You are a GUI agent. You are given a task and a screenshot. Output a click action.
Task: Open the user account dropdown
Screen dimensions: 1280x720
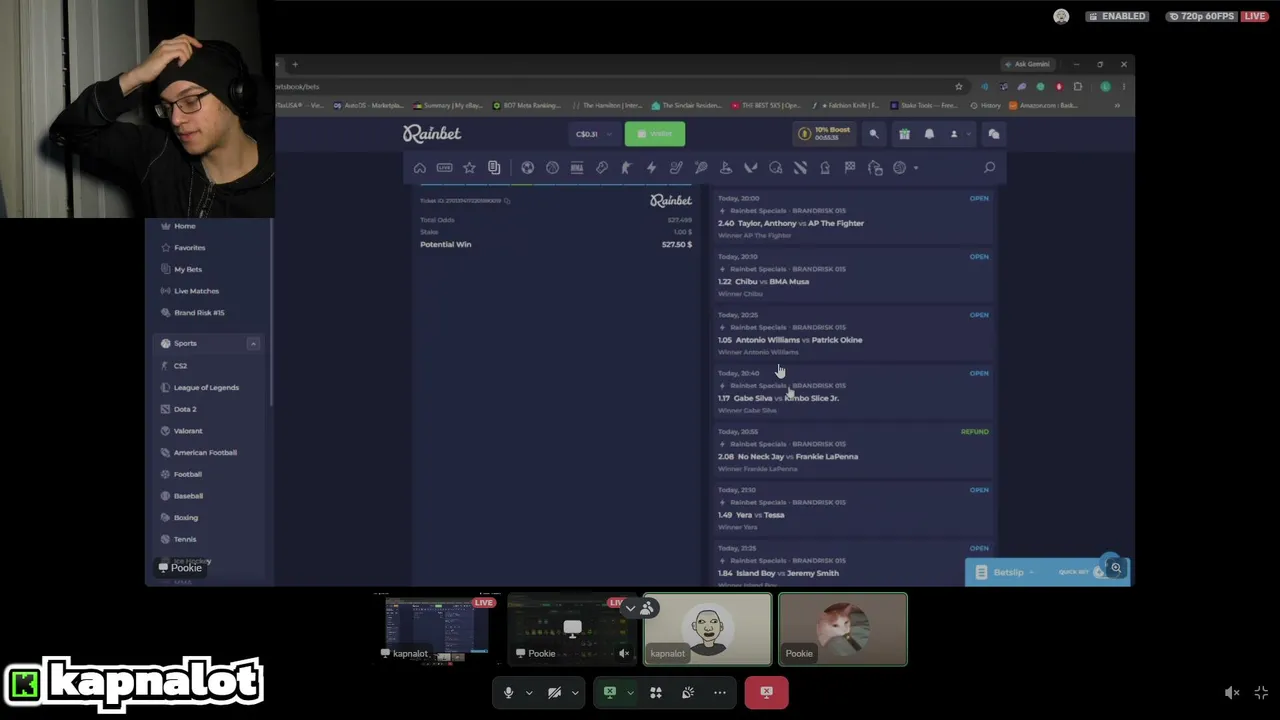(x=959, y=134)
